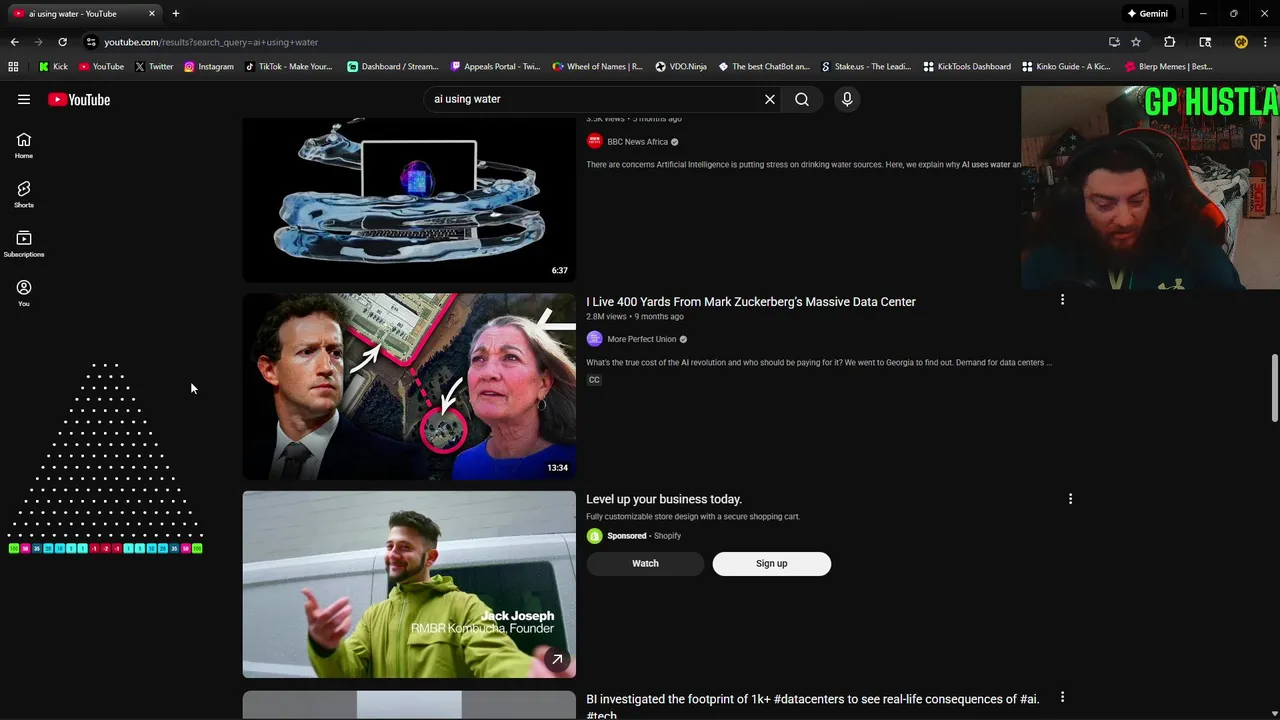
Task: Open the Twitter bookmark
Action: pyautogui.click(x=154, y=67)
